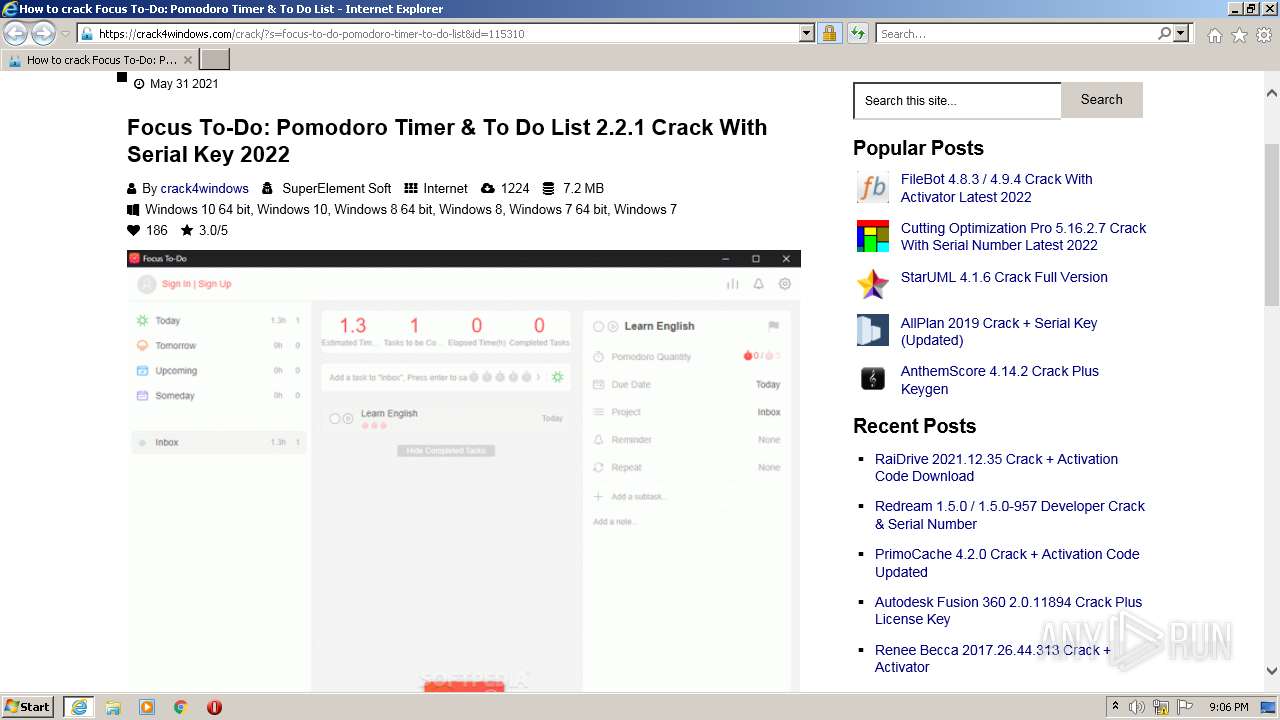Click the browser Forward arrow button
This screenshot has width=1280, height=720.
click(x=43, y=34)
